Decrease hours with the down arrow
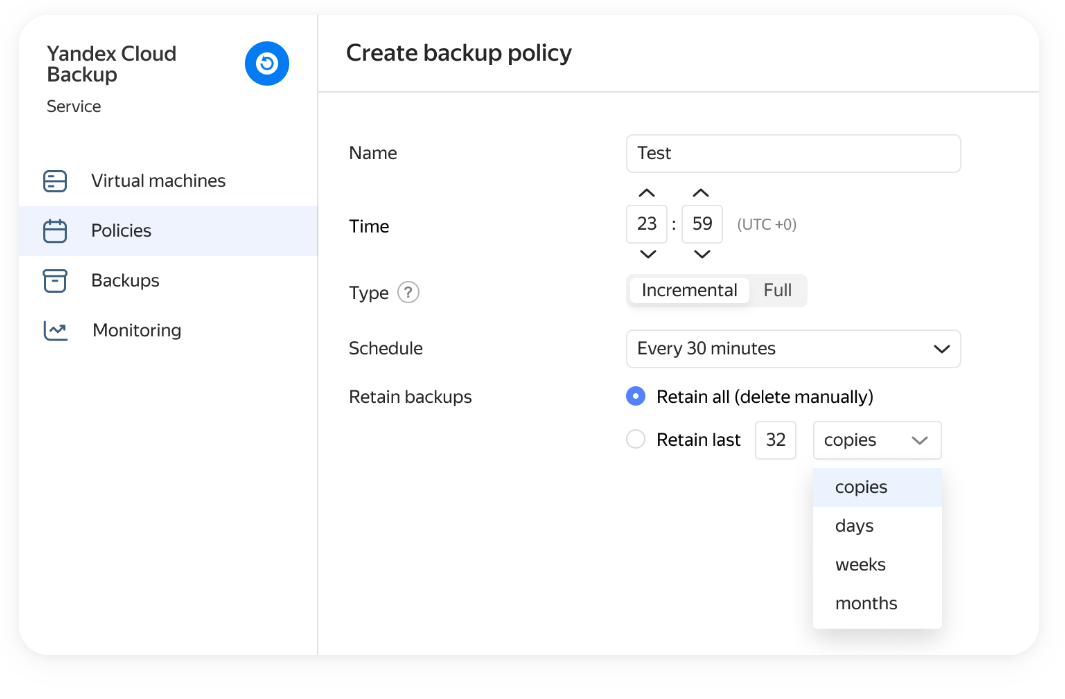 pos(647,254)
